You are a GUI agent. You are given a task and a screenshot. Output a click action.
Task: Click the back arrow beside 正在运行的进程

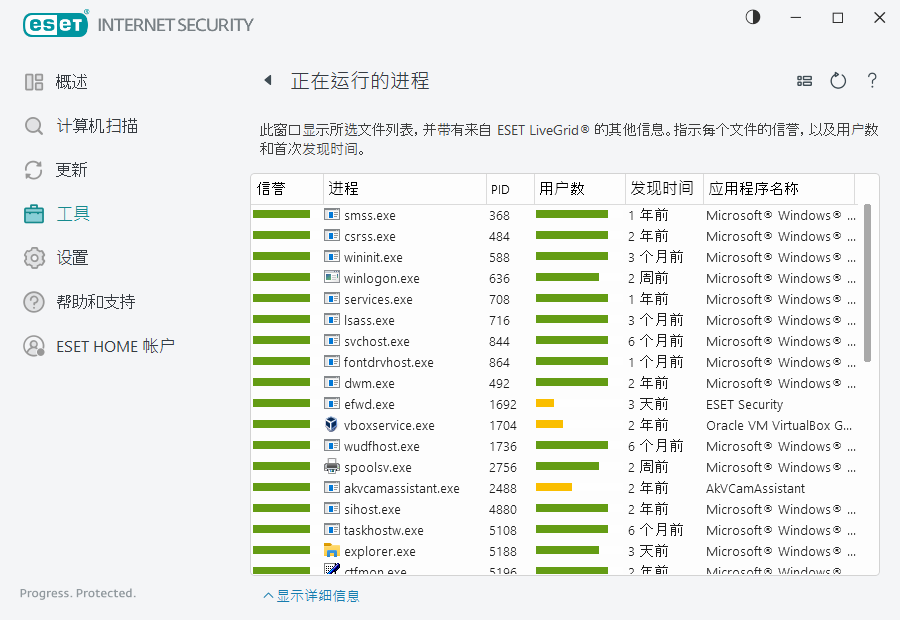(268, 81)
